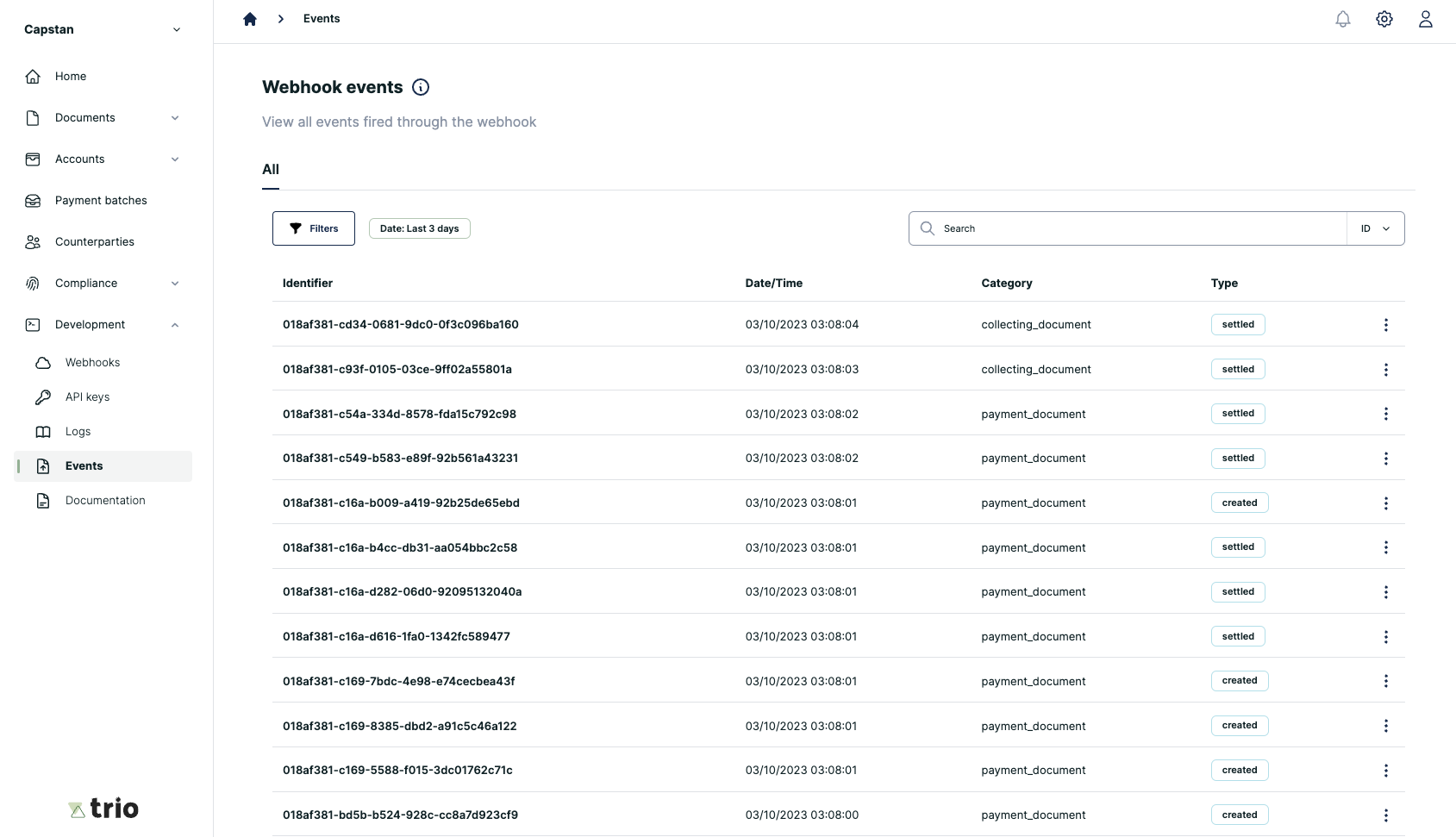Click the Date/Time column header

[774, 284]
